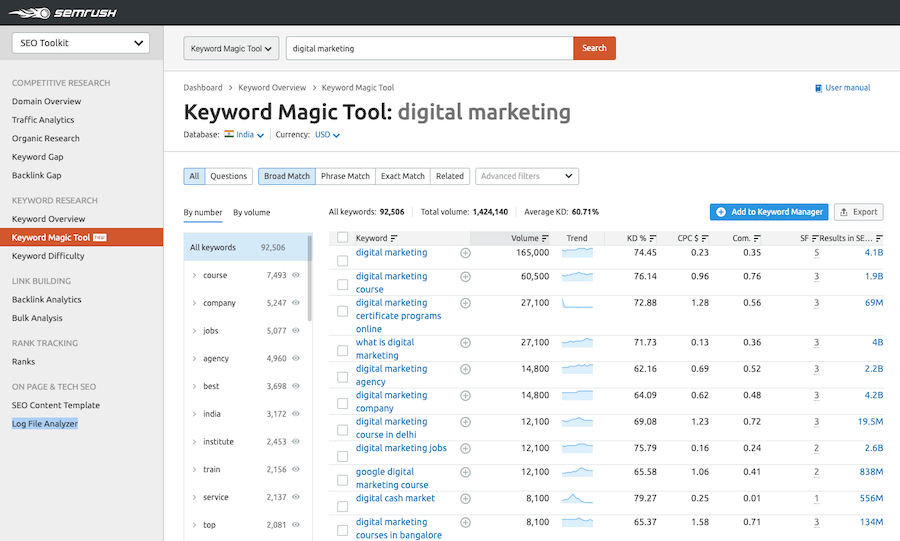Change the India database dropdown
900x541 pixels.
click(244, 135)
